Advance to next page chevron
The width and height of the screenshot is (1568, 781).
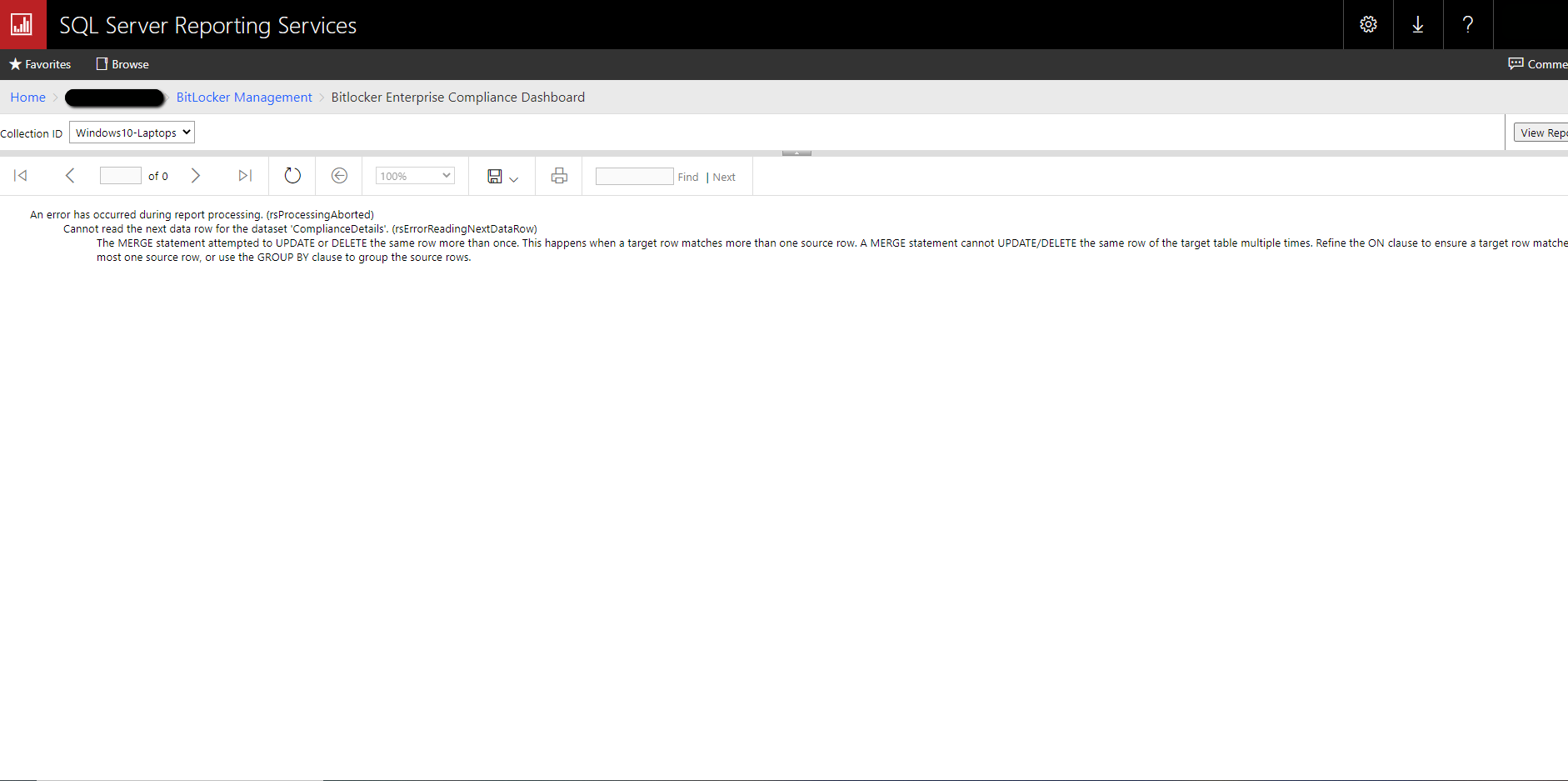coord(196,175)
